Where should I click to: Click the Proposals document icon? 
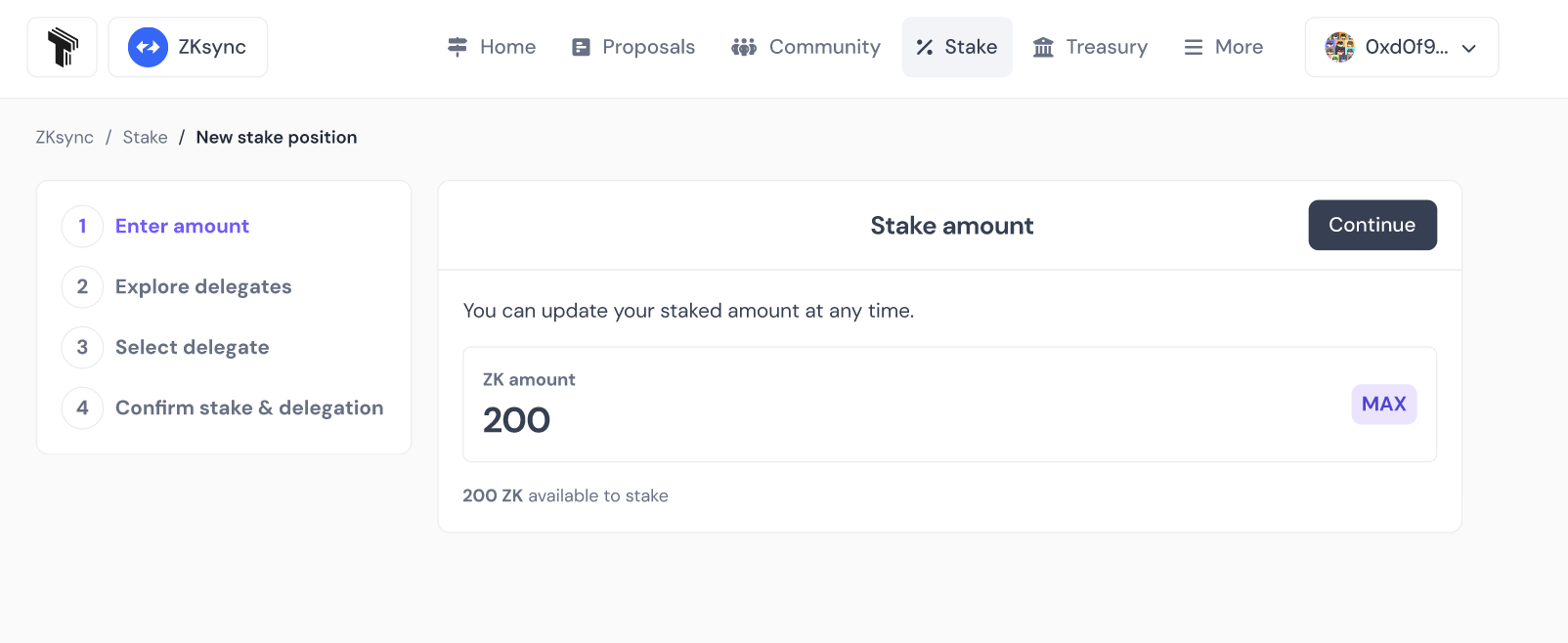[x=581, y=47]
